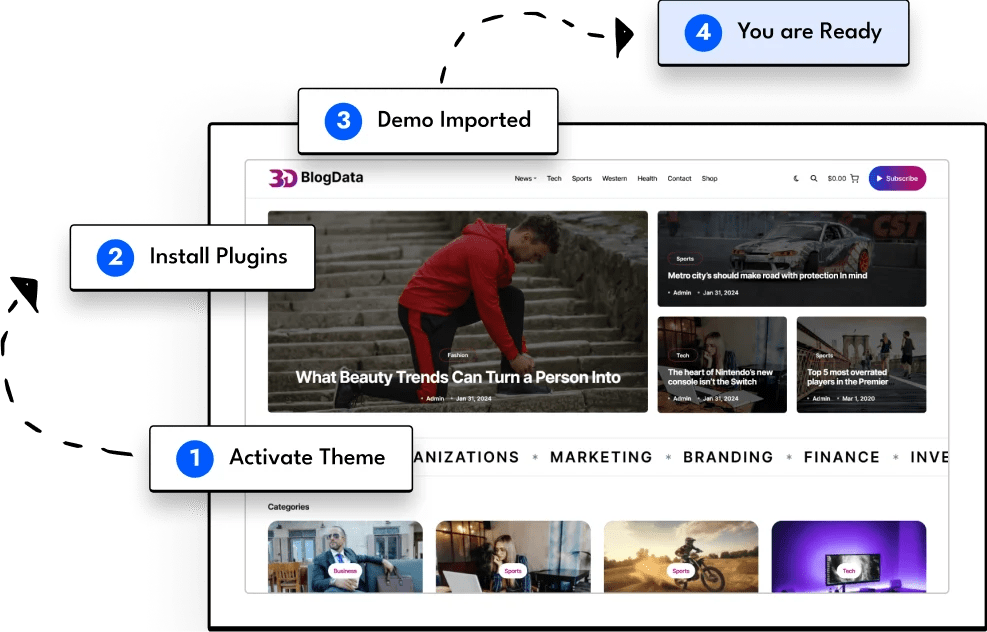The height and width of the screenshot is (632, 987).
Task: Toggle dark mode with the moon icon
Action: point(796,179)
